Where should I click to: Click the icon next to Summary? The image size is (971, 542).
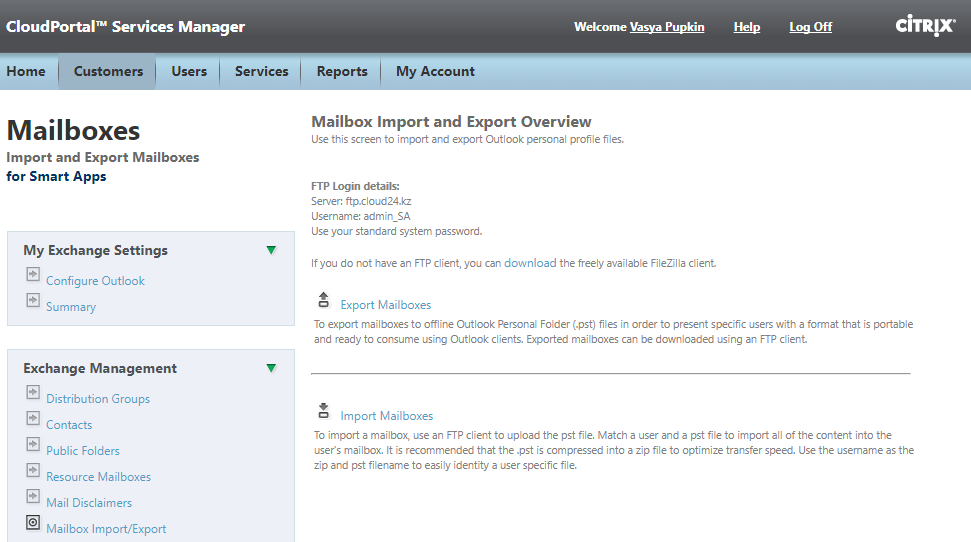click(33, 300)
